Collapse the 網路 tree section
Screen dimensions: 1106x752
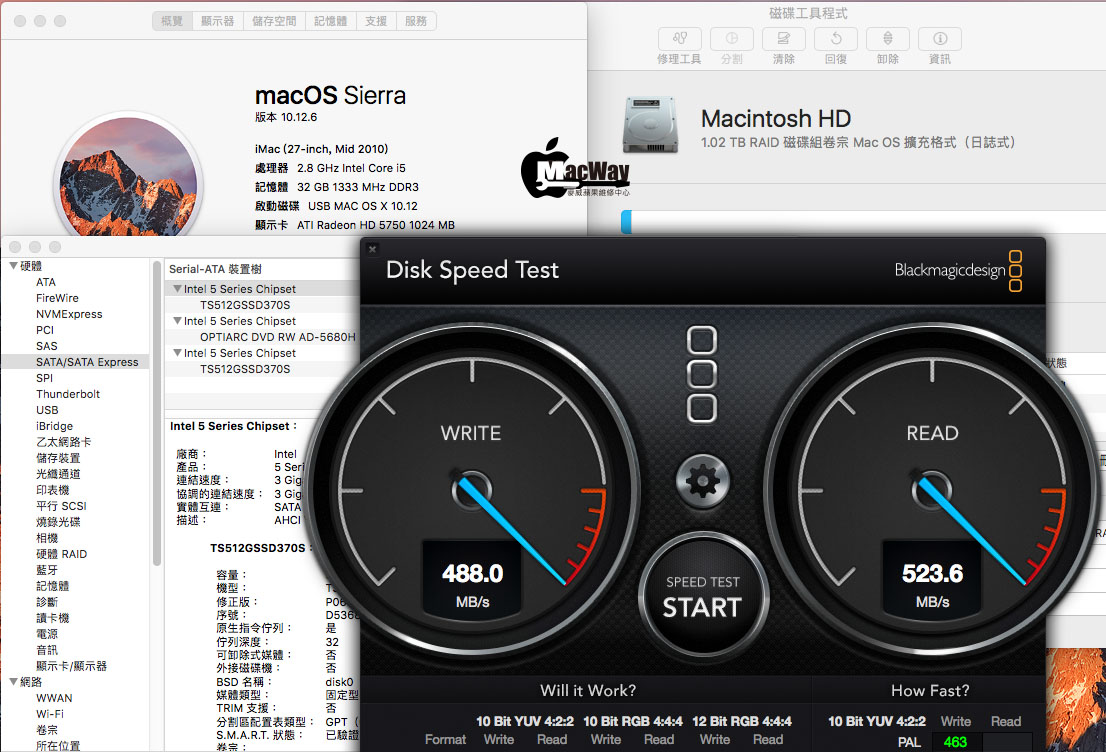click(x=13, y=682)
